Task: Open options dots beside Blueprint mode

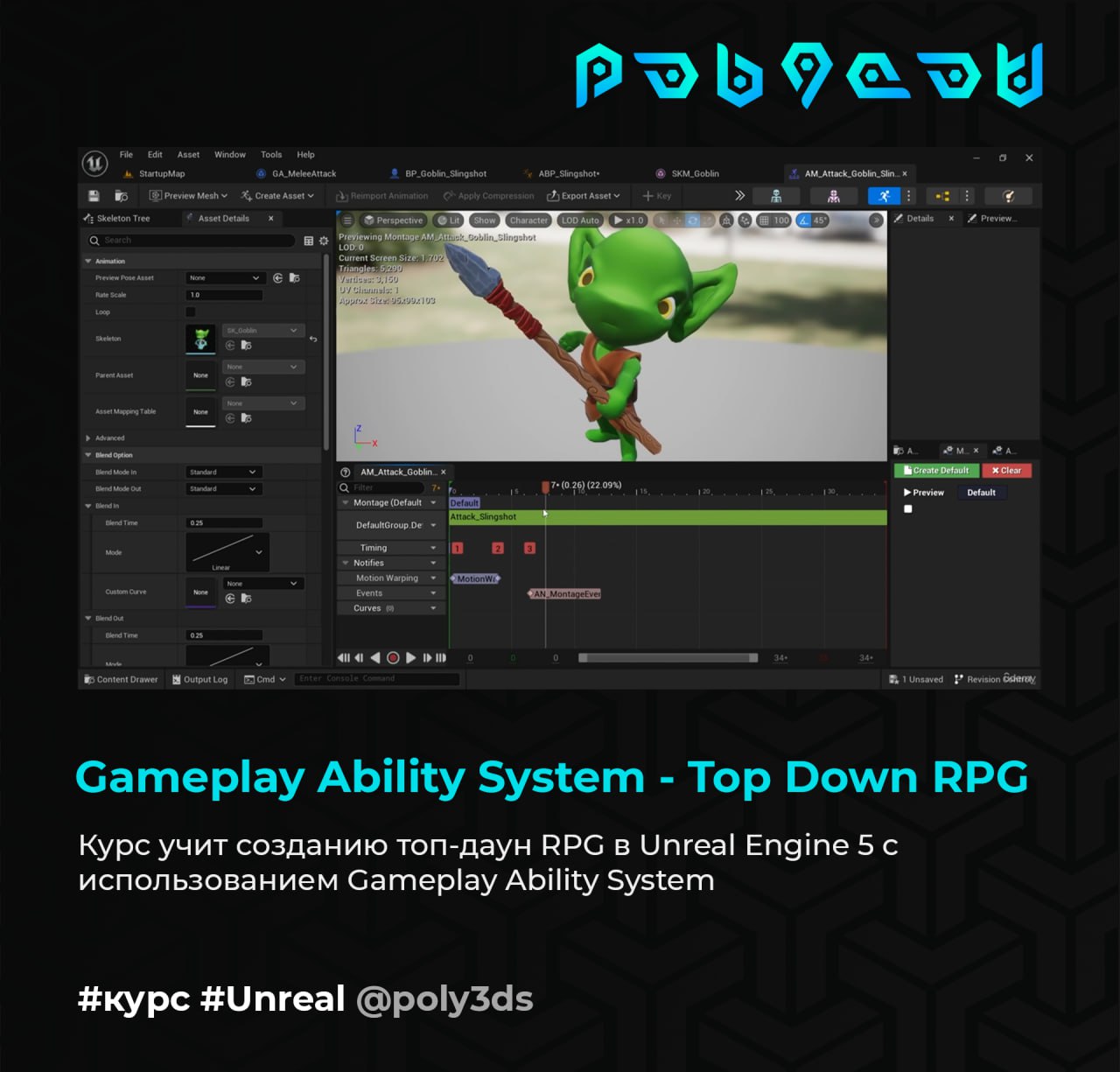Action: point(966,196)
